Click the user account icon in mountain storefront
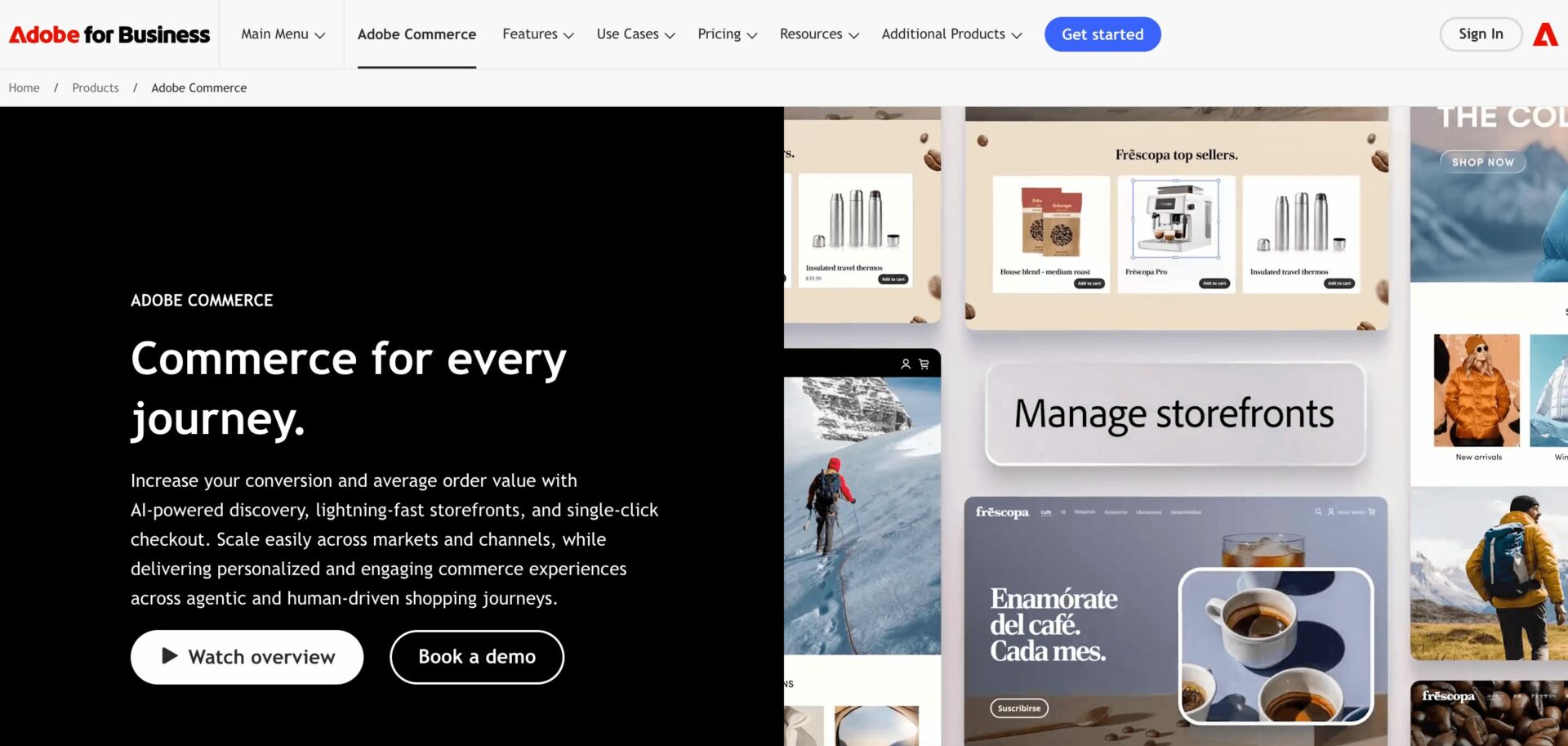The image size is (1568, 746). pyautogui.click(x=906, y=364)
